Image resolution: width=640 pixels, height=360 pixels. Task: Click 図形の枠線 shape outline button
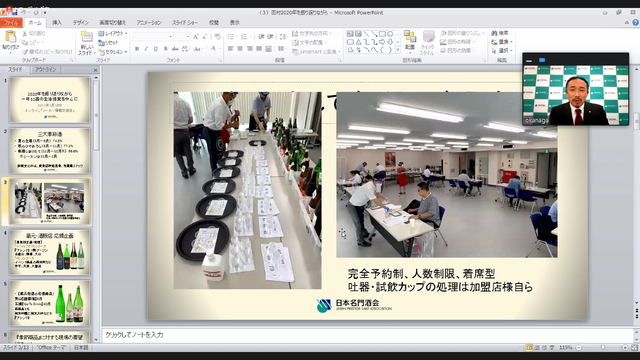[x=458, y=42]
